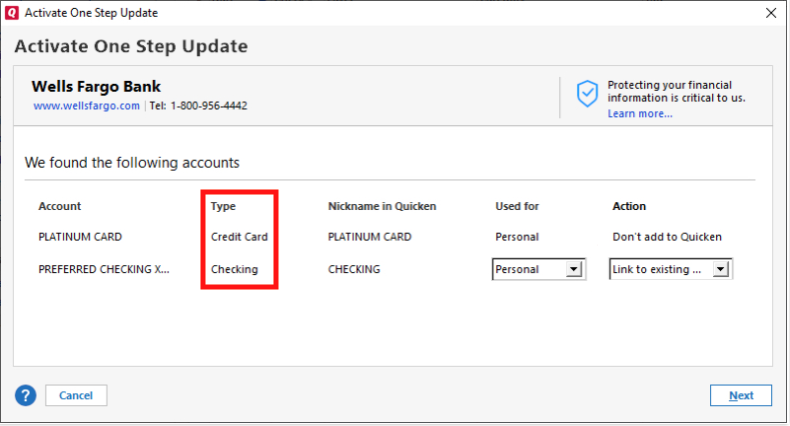Click the 'Learn more...' link

[x=640, y=114]
